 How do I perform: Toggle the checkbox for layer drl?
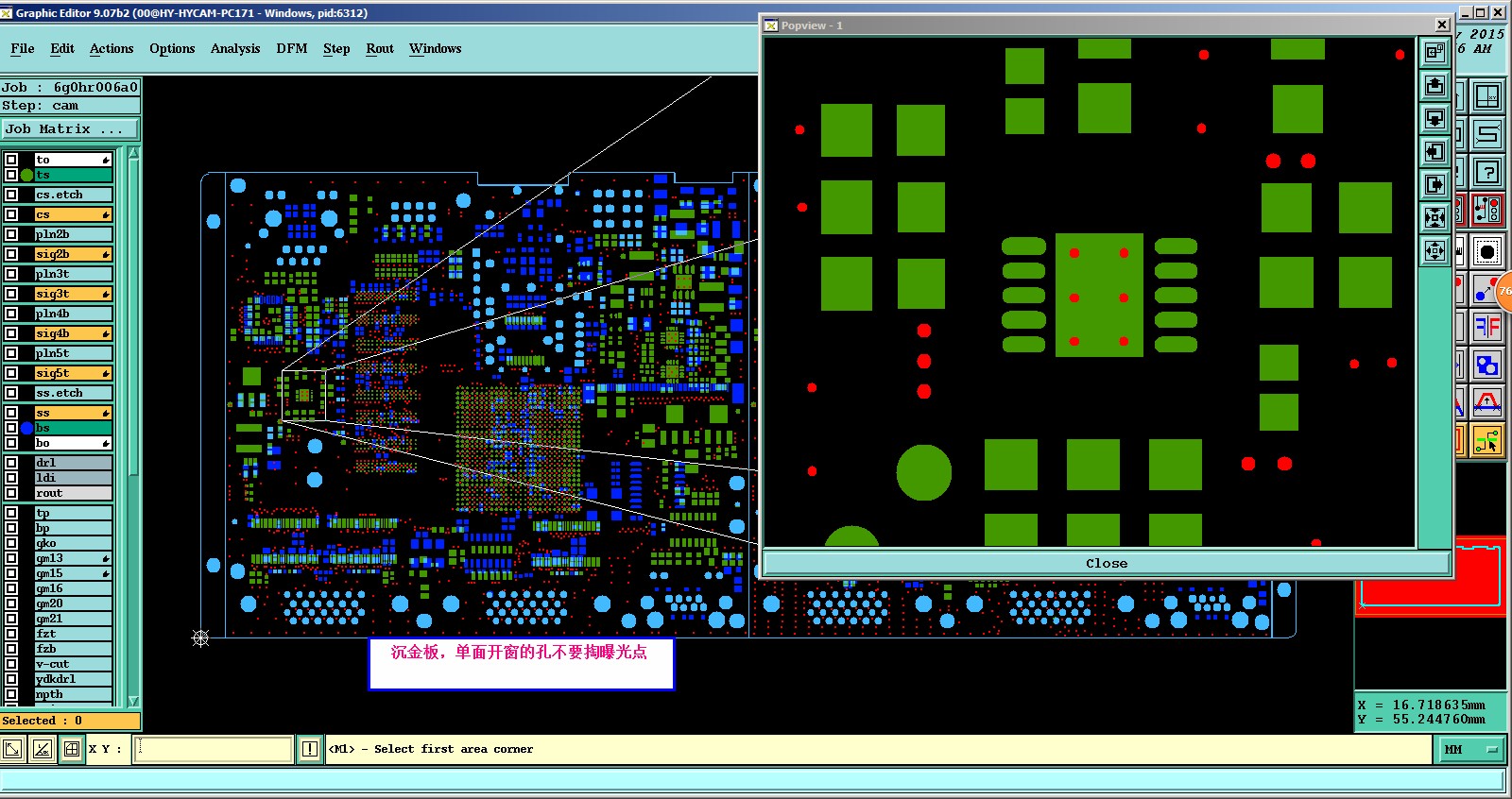click(x=11, y=463)
